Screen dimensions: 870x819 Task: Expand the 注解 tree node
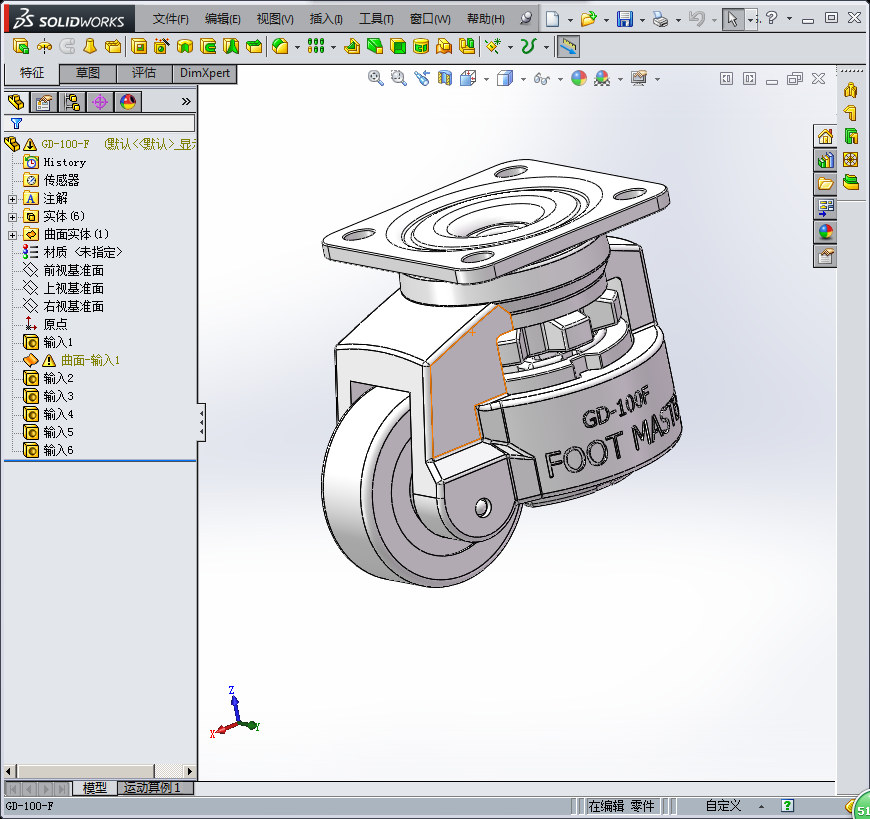point(12,199)
